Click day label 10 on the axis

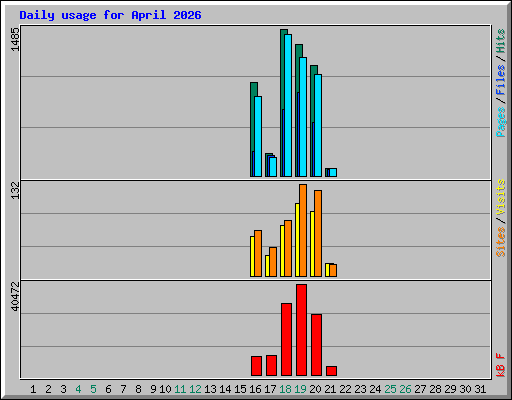point(165,389)
